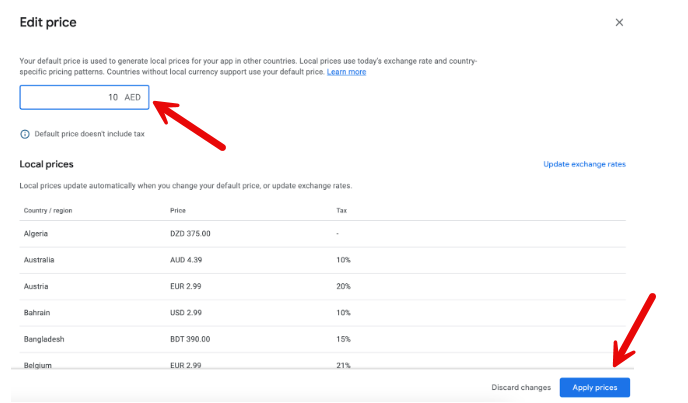Image resolution: width=688 pixels, height=403 pixels.
Task: Focus the default price input field
Action: [x=84, y=97]
